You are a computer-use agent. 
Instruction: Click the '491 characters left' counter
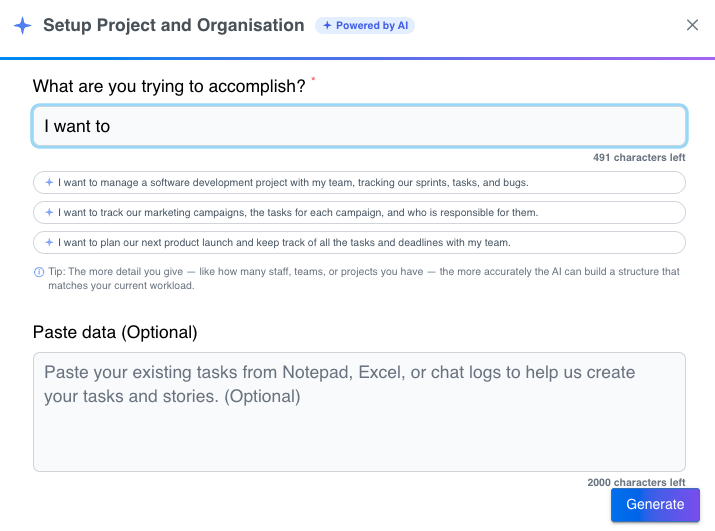(639, 158)
